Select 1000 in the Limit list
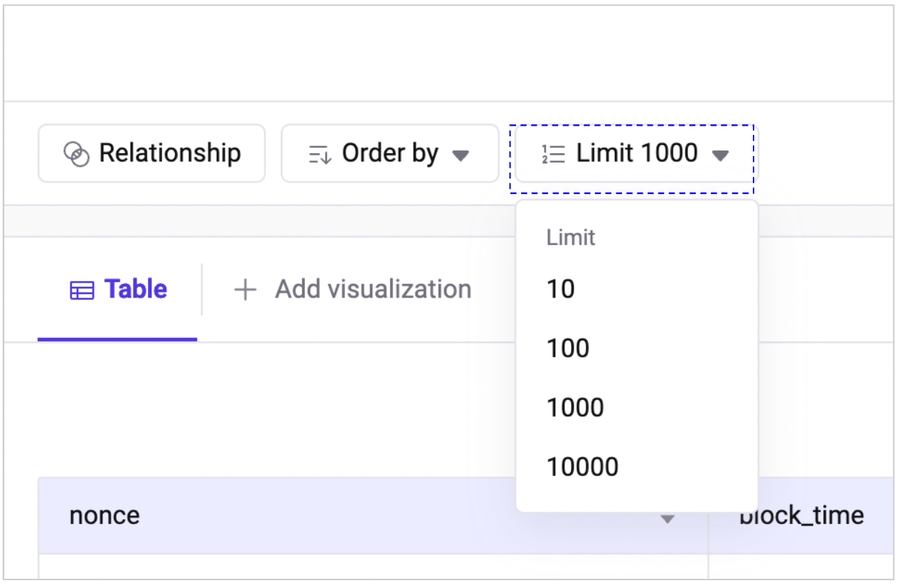This screenshot has height=588, width=900. [575, 407]
